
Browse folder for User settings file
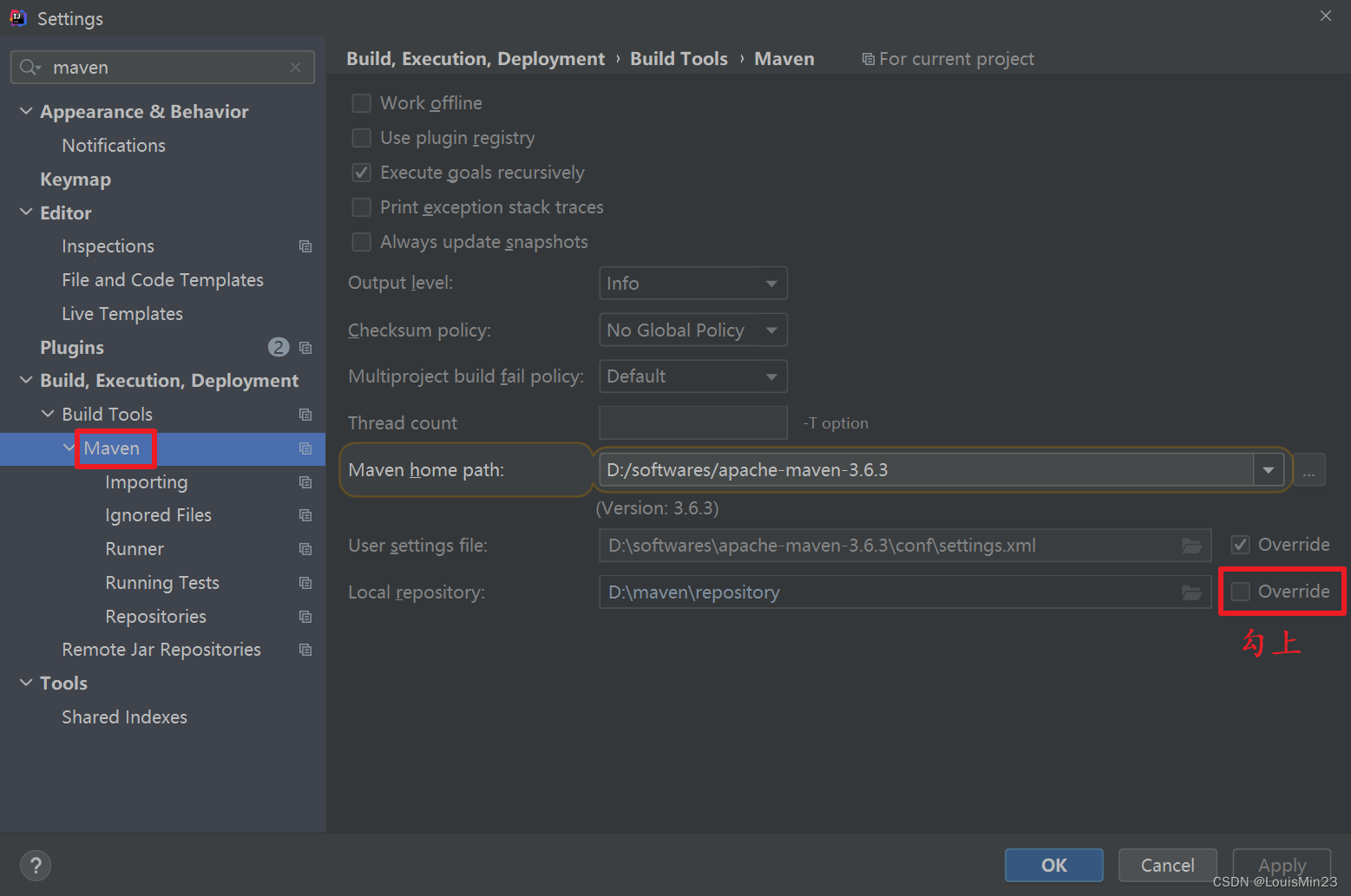pos(1192,546)
